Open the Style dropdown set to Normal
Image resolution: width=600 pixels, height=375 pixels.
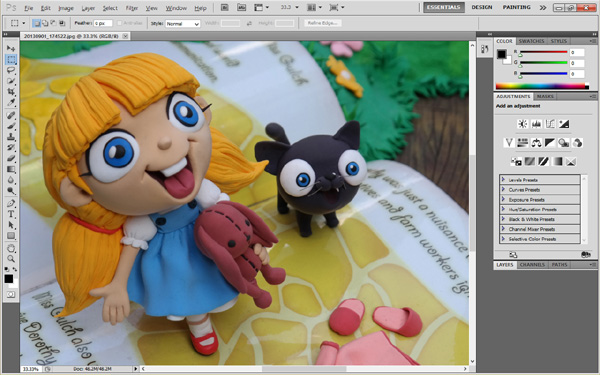183,23
